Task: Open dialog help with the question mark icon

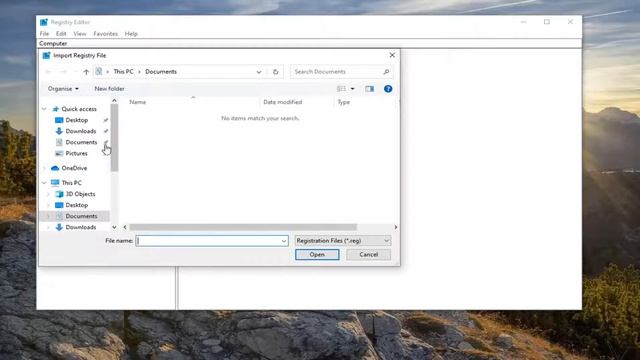Action: [388, 89]
